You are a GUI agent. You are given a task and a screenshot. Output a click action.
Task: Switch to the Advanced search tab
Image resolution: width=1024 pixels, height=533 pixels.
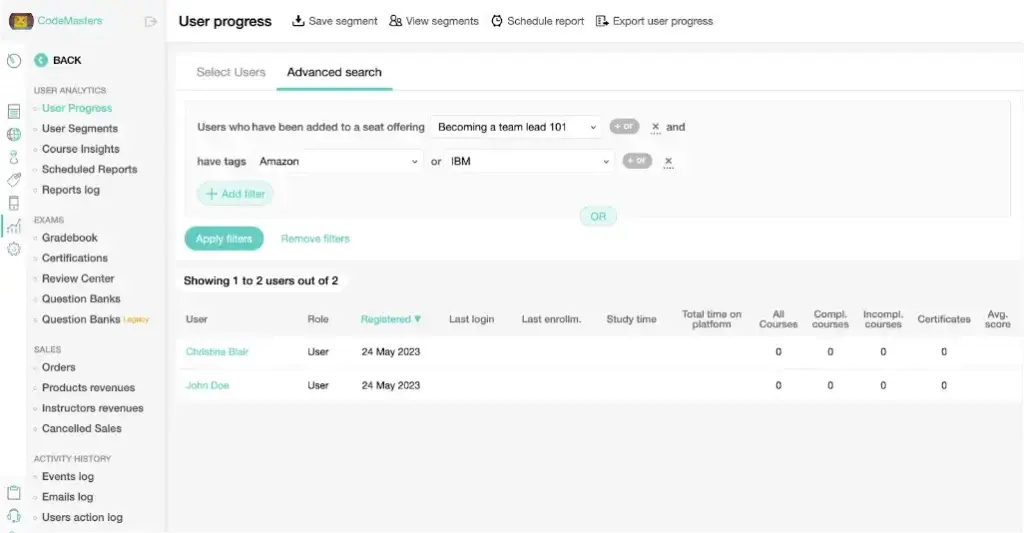click(334, 72)
